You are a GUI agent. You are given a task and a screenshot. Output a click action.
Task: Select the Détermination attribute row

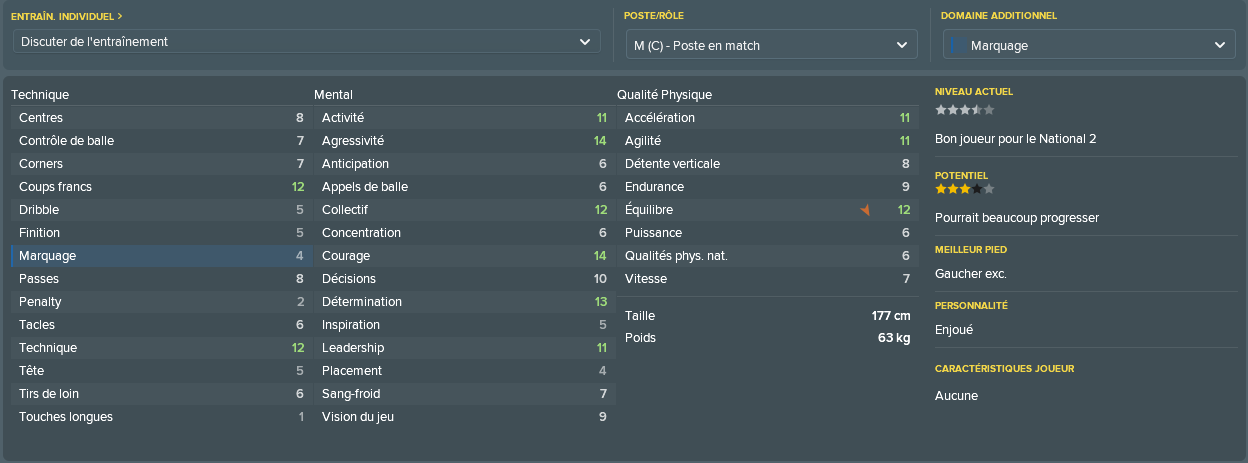coord(465,302)
